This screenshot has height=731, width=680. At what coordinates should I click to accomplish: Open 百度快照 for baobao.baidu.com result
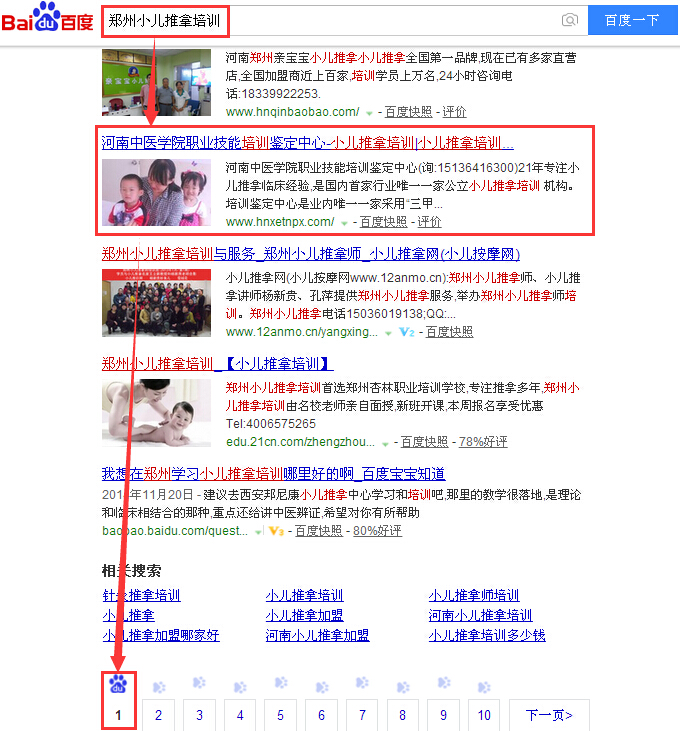click(x=319, y=531)
